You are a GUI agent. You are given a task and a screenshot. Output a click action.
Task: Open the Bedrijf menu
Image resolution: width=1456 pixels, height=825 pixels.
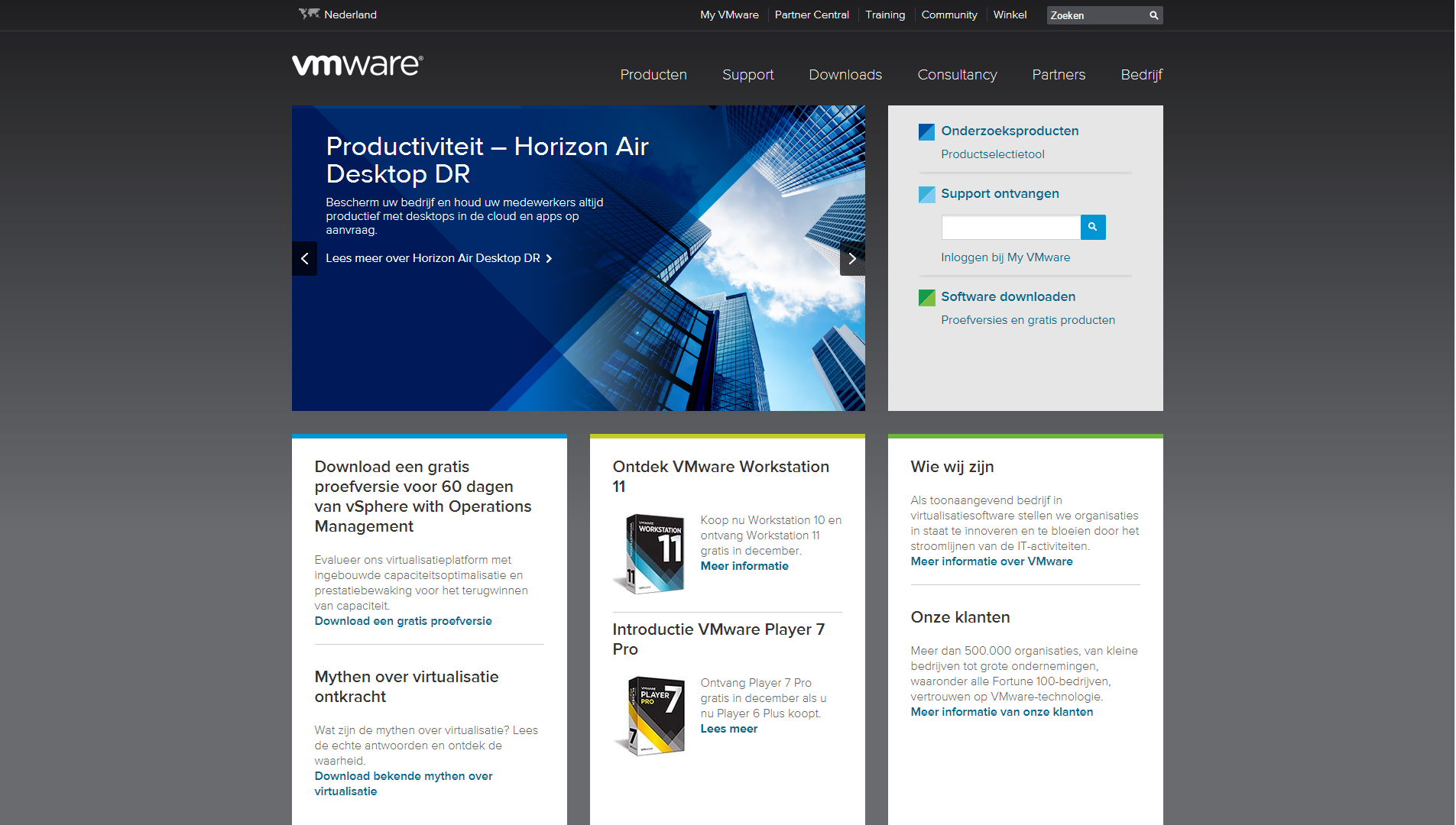tap(1141, 75)
